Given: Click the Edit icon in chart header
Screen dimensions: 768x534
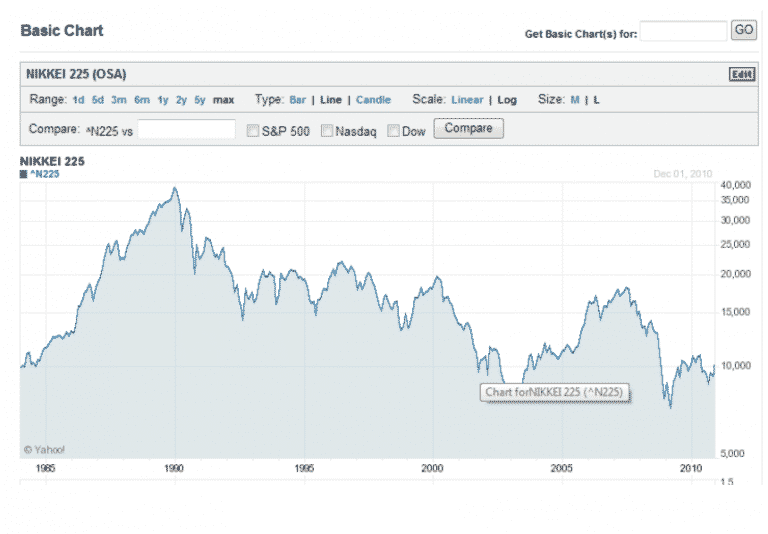Looking at the screenshot, I should [x=741, y=75].
